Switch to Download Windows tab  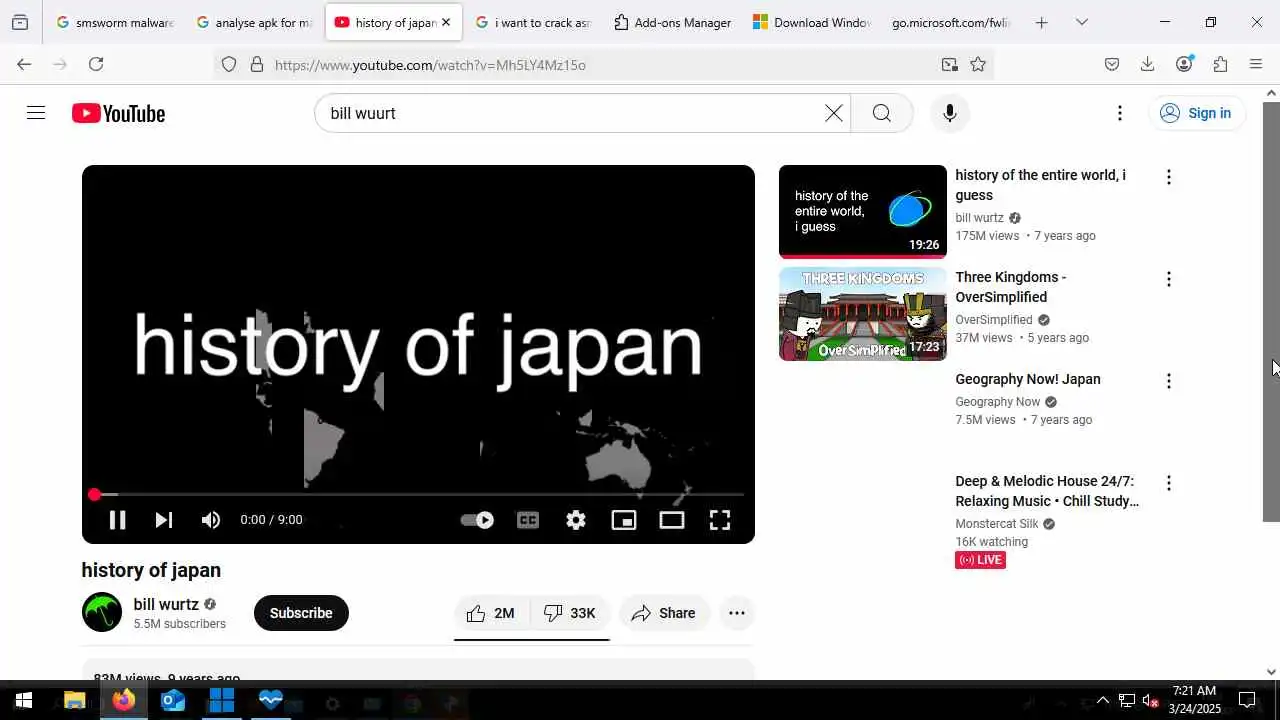pos(811,22)
